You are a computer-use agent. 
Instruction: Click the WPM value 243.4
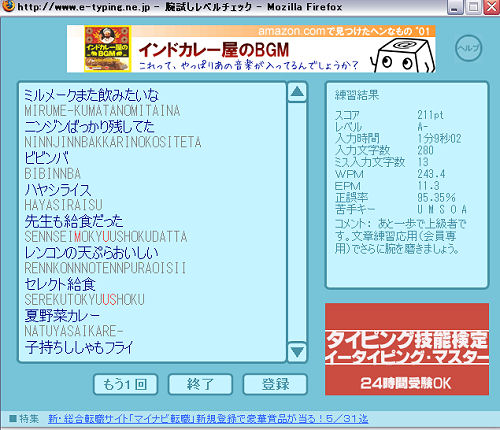click(x=431, y=174)
